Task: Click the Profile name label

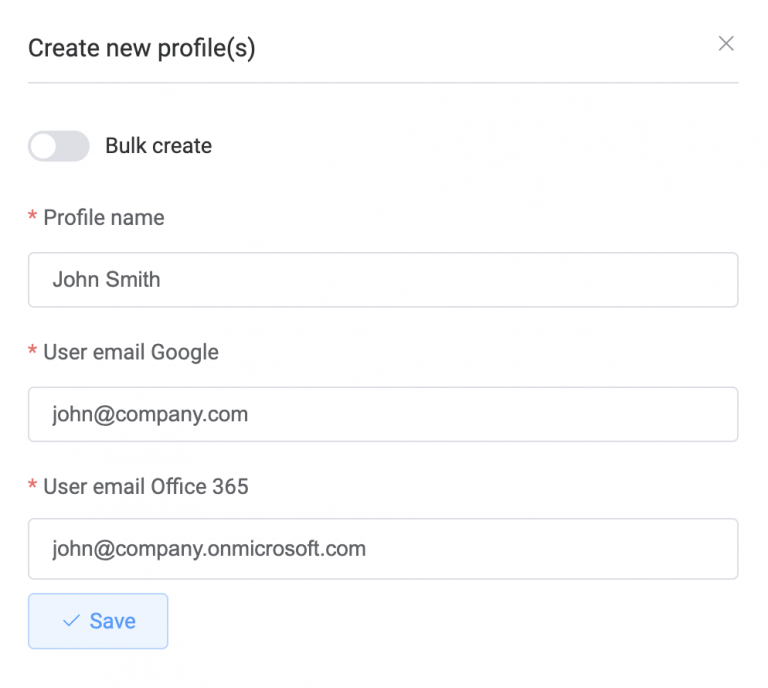Action: (104, 218)
